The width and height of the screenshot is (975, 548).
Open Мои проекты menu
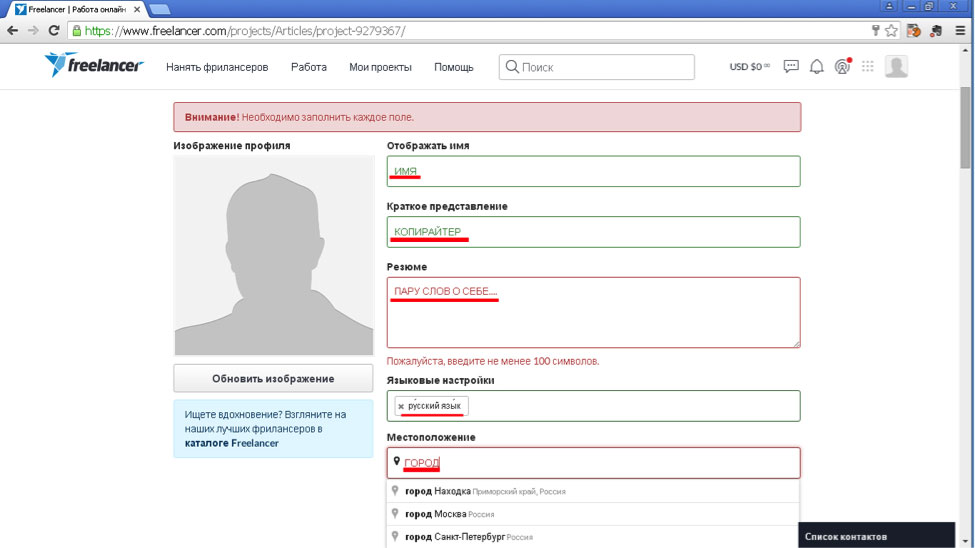380,67
